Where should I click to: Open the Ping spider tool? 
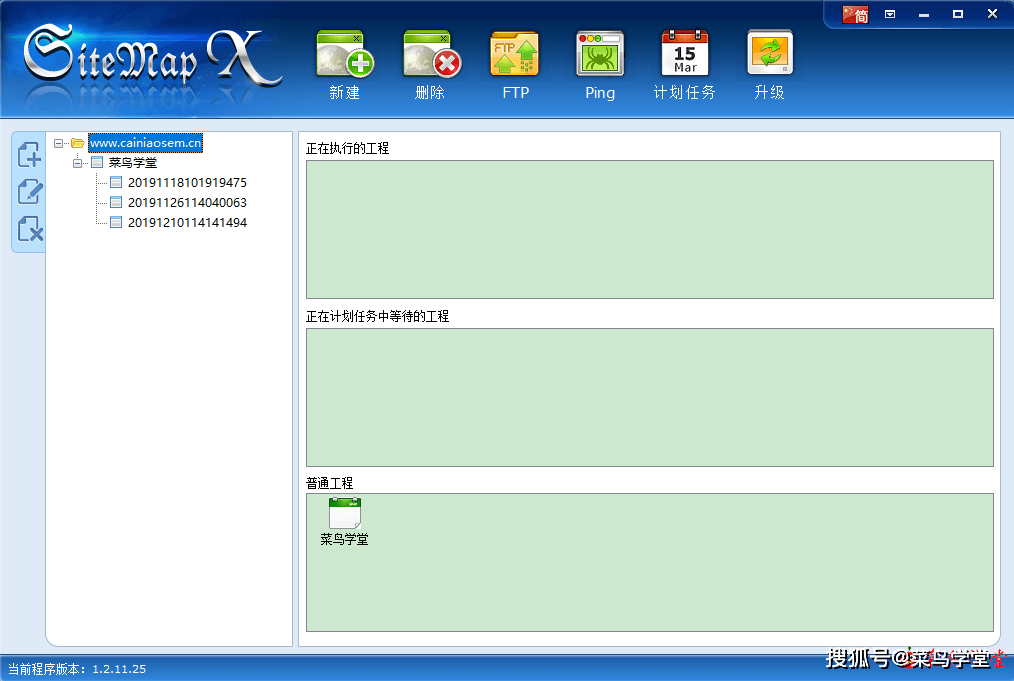(600, 54)
